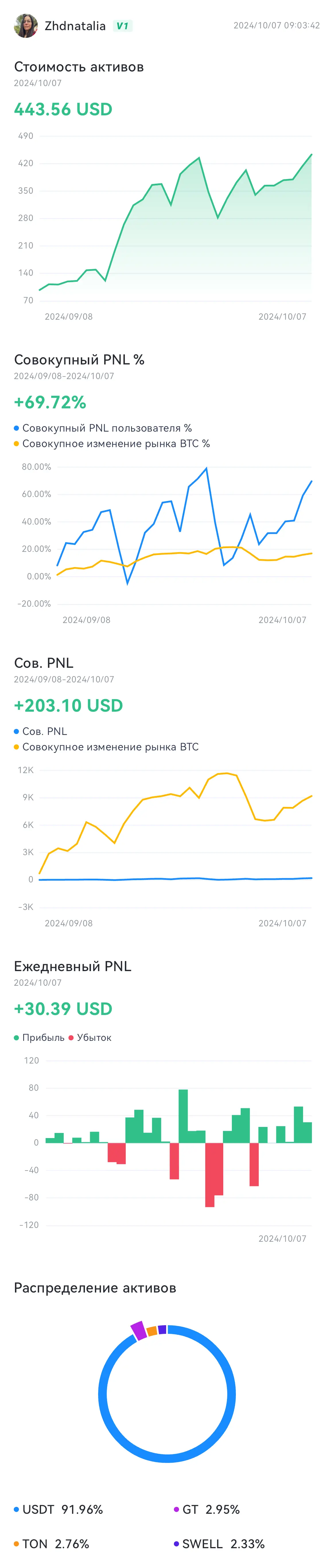Viewport: 334px width, 1568px height.
Task: Tap the V1 level badge
Action: pyautogui.click(x=123, y=26)
